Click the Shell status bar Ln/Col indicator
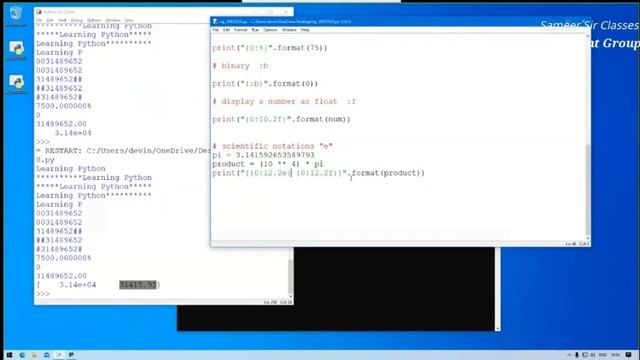 point(278,302)
